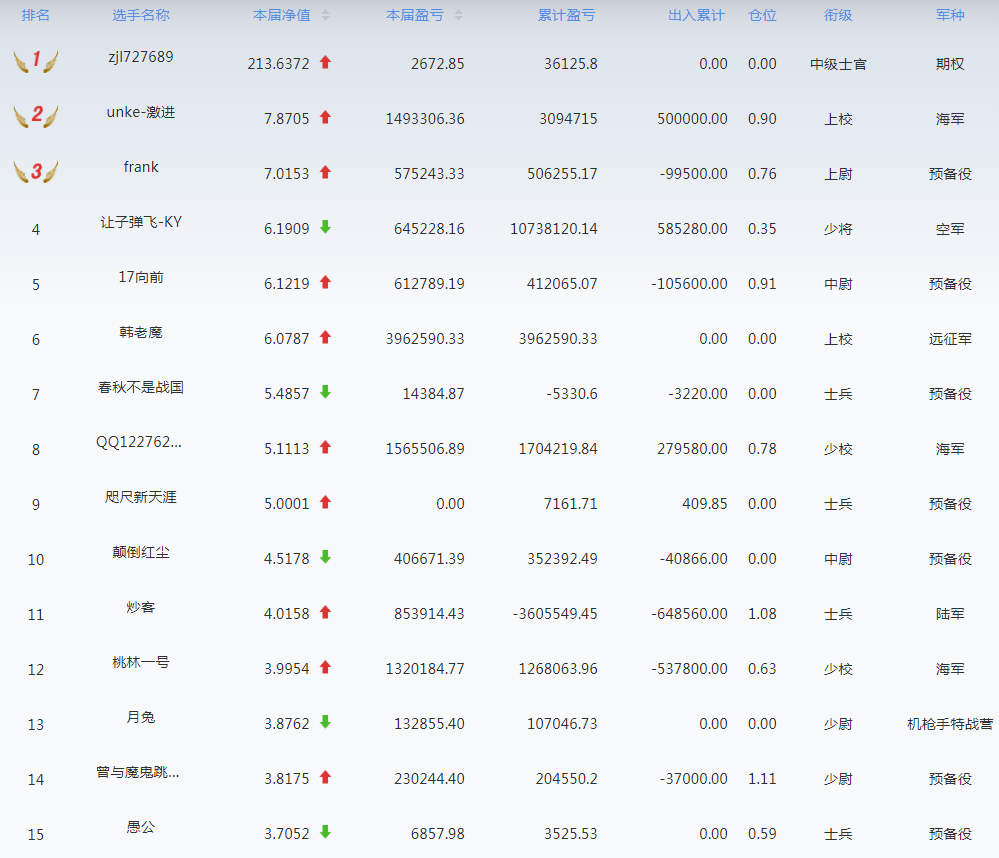The width and height of the screenshot is (999, 858).
Task: Click the rank number 15
Action: [x=36, y=834]
